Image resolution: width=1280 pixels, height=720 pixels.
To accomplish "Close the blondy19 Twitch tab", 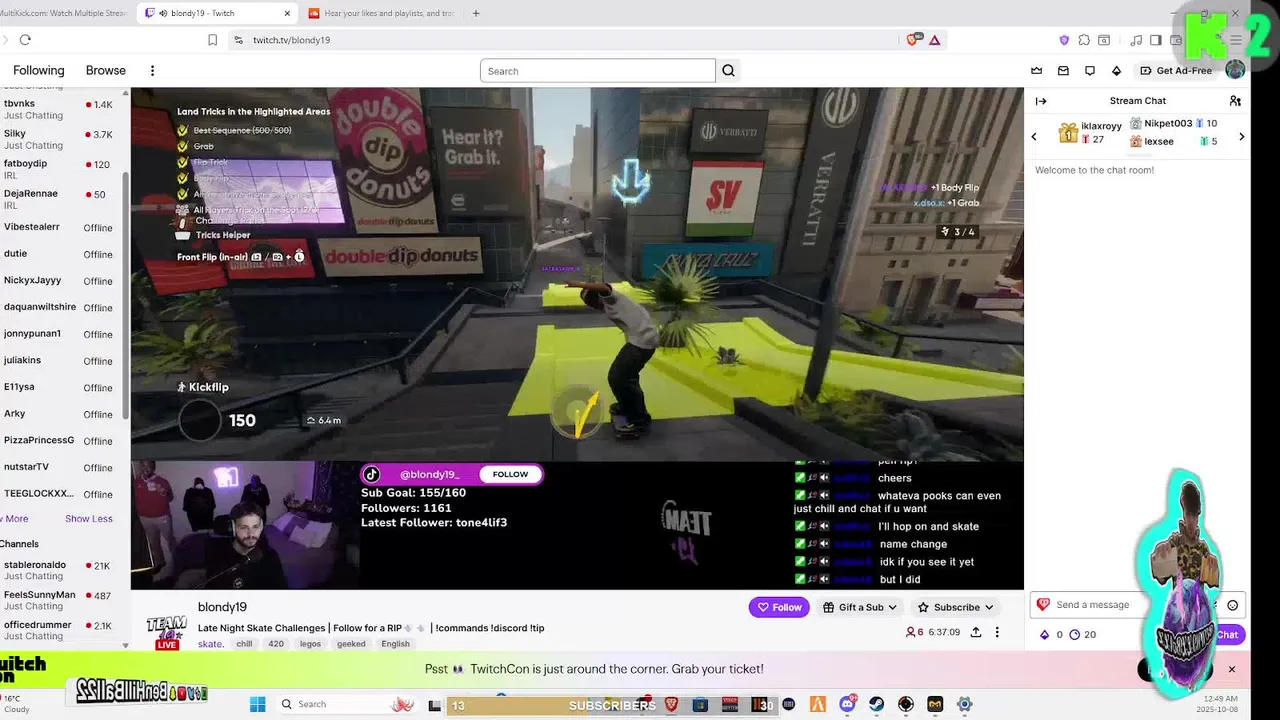I will [x=288, y=13].
